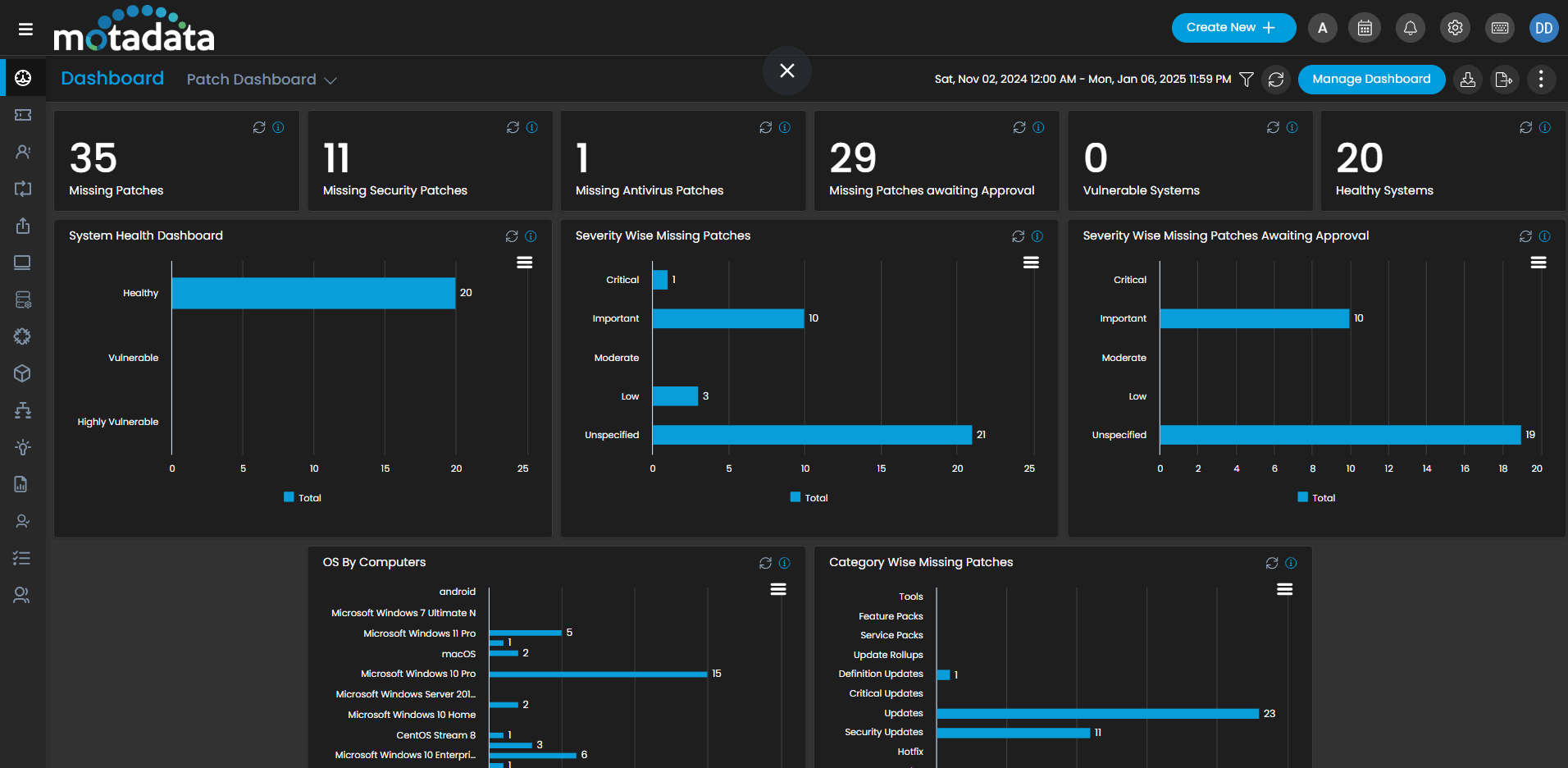Open the hamburger navigation menu
This screenshot has height=768, width=1568.
pos(25,30)
